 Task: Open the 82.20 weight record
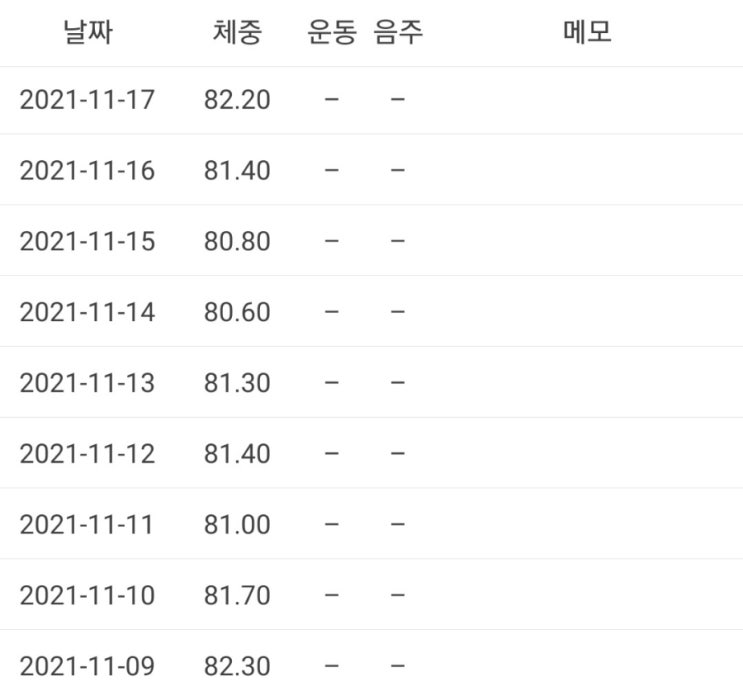coord(237,99)
